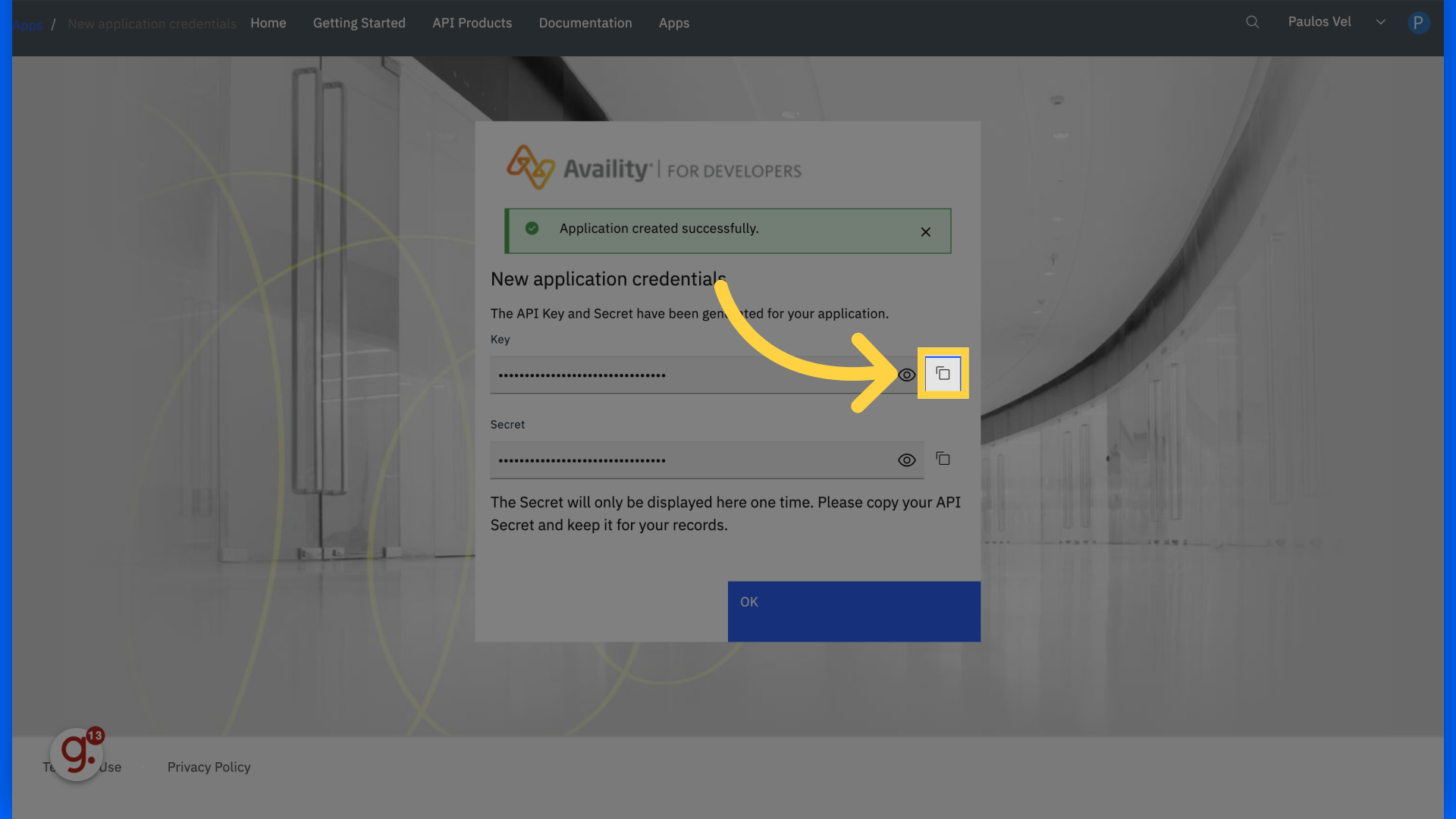Open the P profile avatar

[x=1418, y=23]
